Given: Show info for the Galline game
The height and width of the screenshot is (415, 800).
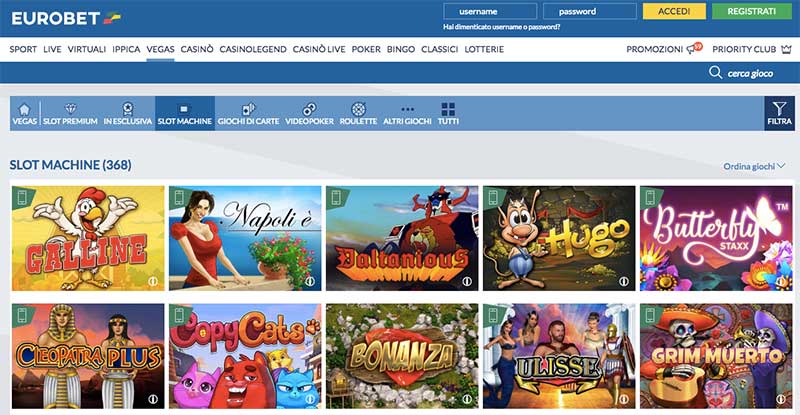Looking at the screenshot, I should coord(152,281).
